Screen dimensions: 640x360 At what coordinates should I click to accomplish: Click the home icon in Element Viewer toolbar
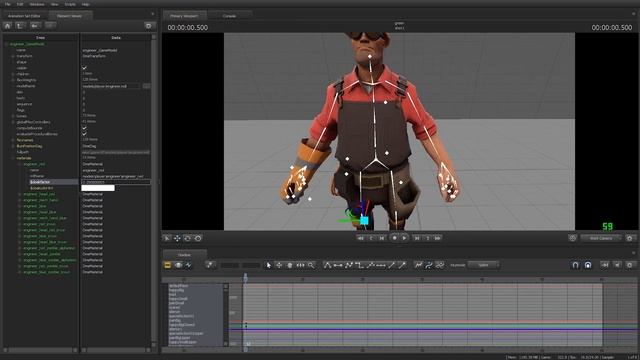[x=7, y=26]
